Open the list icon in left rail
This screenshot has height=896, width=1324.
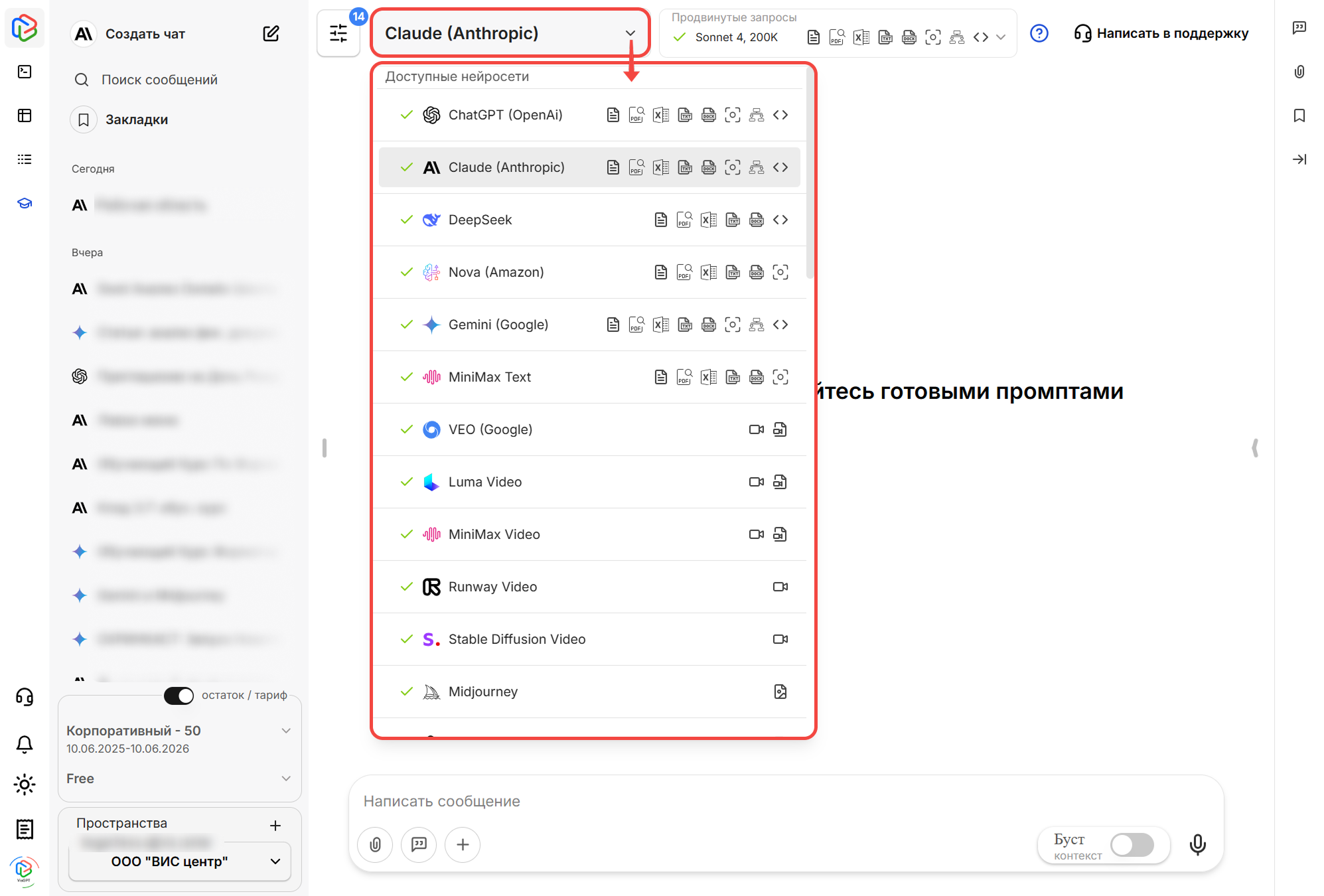tap(25, 159)
